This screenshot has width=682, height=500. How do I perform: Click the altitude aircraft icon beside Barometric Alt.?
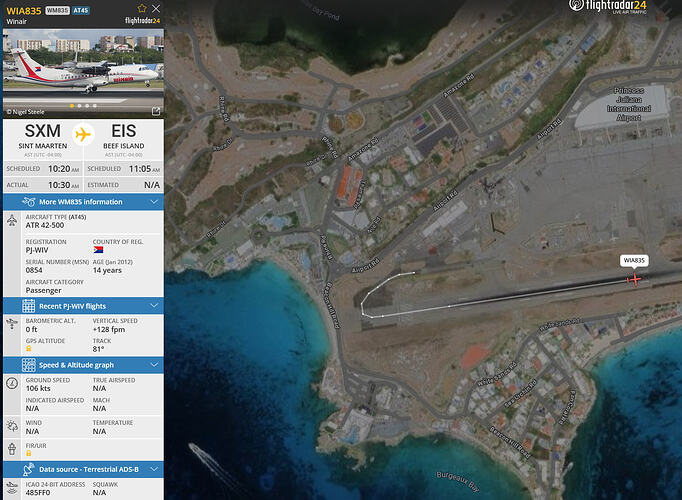coord(12,324)
